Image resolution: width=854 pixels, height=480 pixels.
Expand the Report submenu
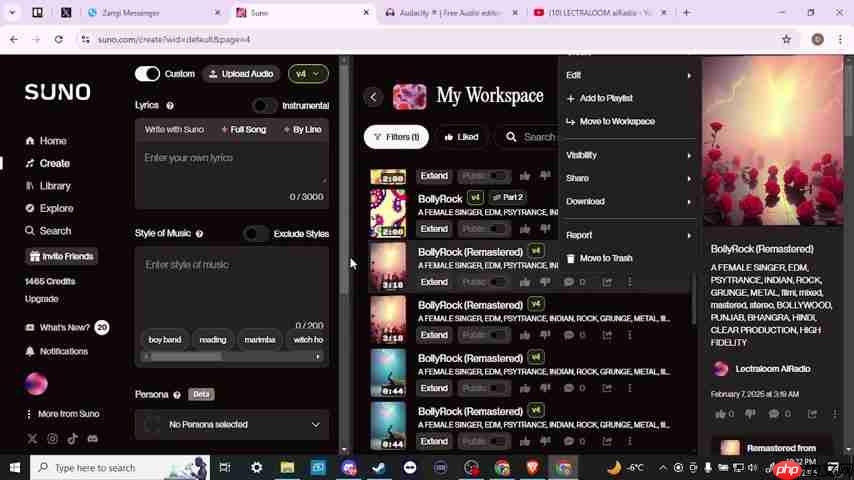coord(629,235)
